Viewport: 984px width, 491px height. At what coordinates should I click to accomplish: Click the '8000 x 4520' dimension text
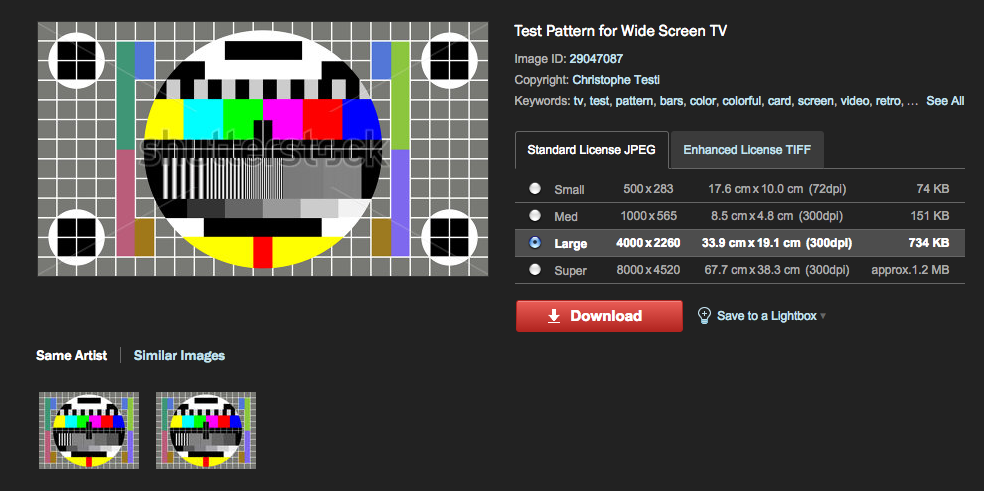point(648,270)
